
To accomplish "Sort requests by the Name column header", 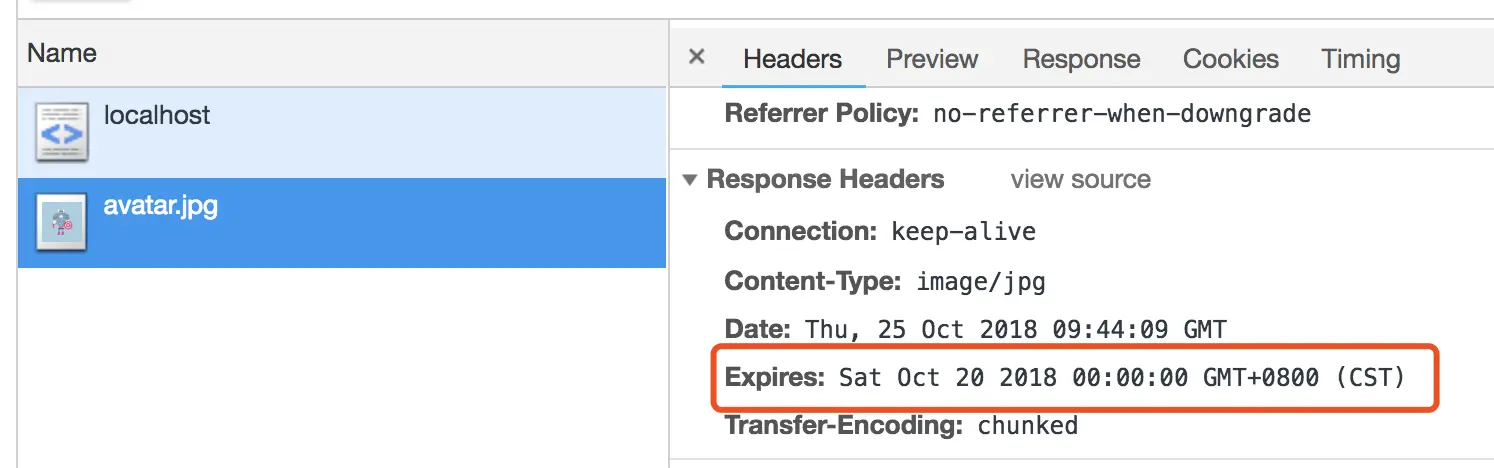I will [x=62, y=53].
